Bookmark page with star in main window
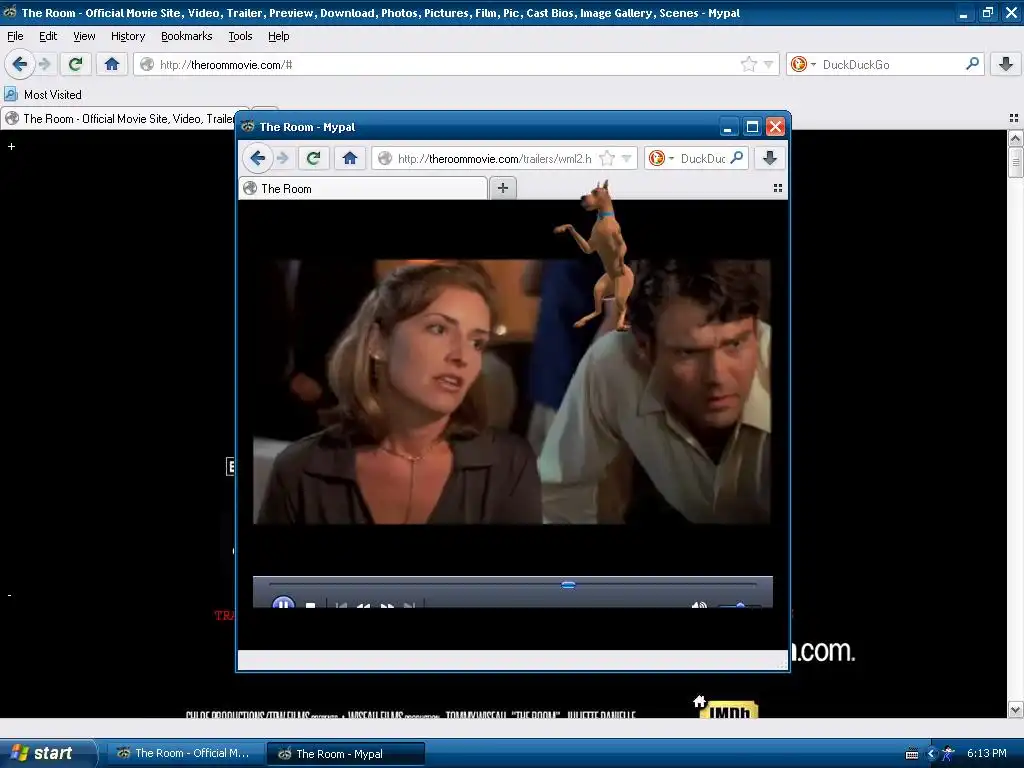The height and width of the screenshot is (768, 1024). 748,64
